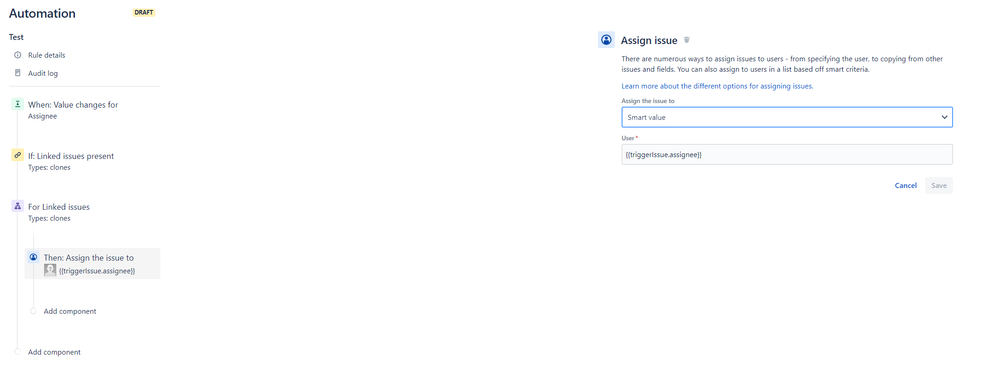Select the Linked issues present condition icon

(x=18, y=155)
